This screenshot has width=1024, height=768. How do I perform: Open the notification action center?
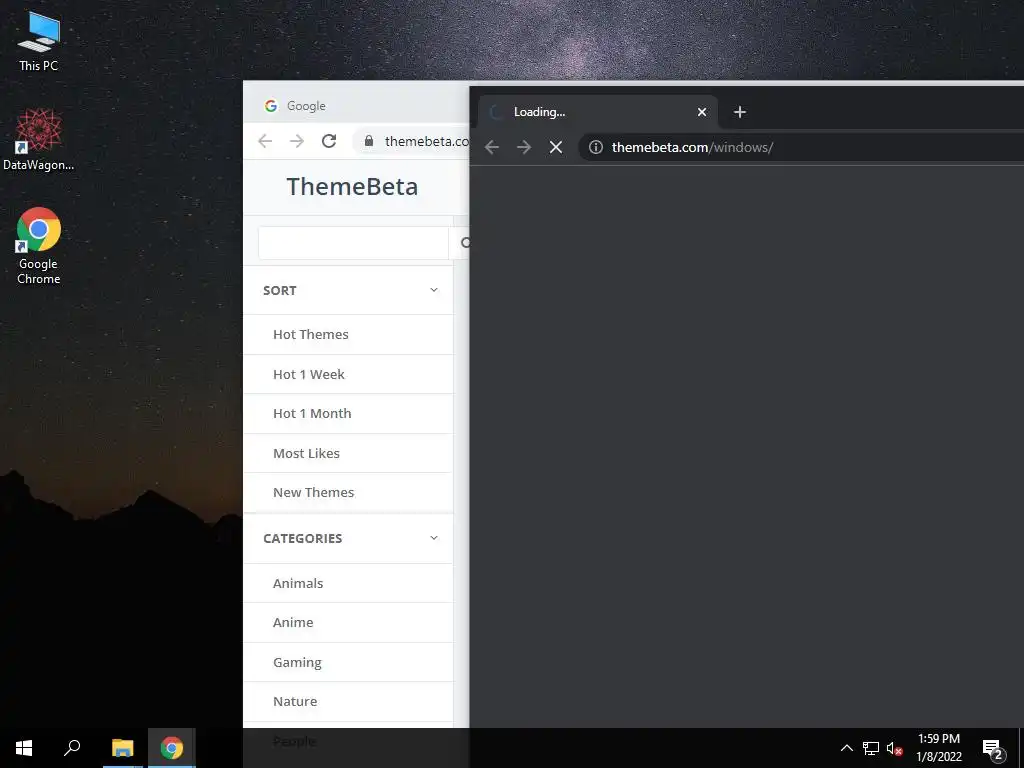pyautogui.click(x=993, y=748)
